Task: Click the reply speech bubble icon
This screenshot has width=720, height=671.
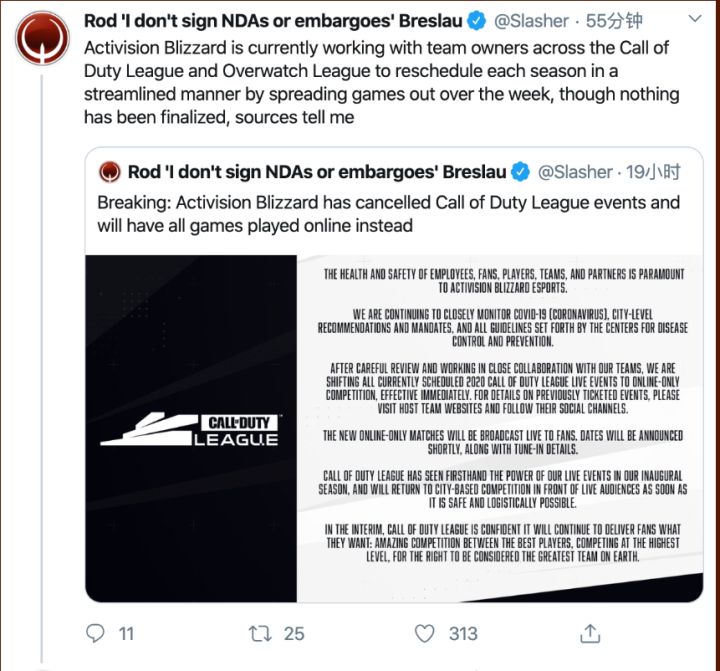Action: 96,633
